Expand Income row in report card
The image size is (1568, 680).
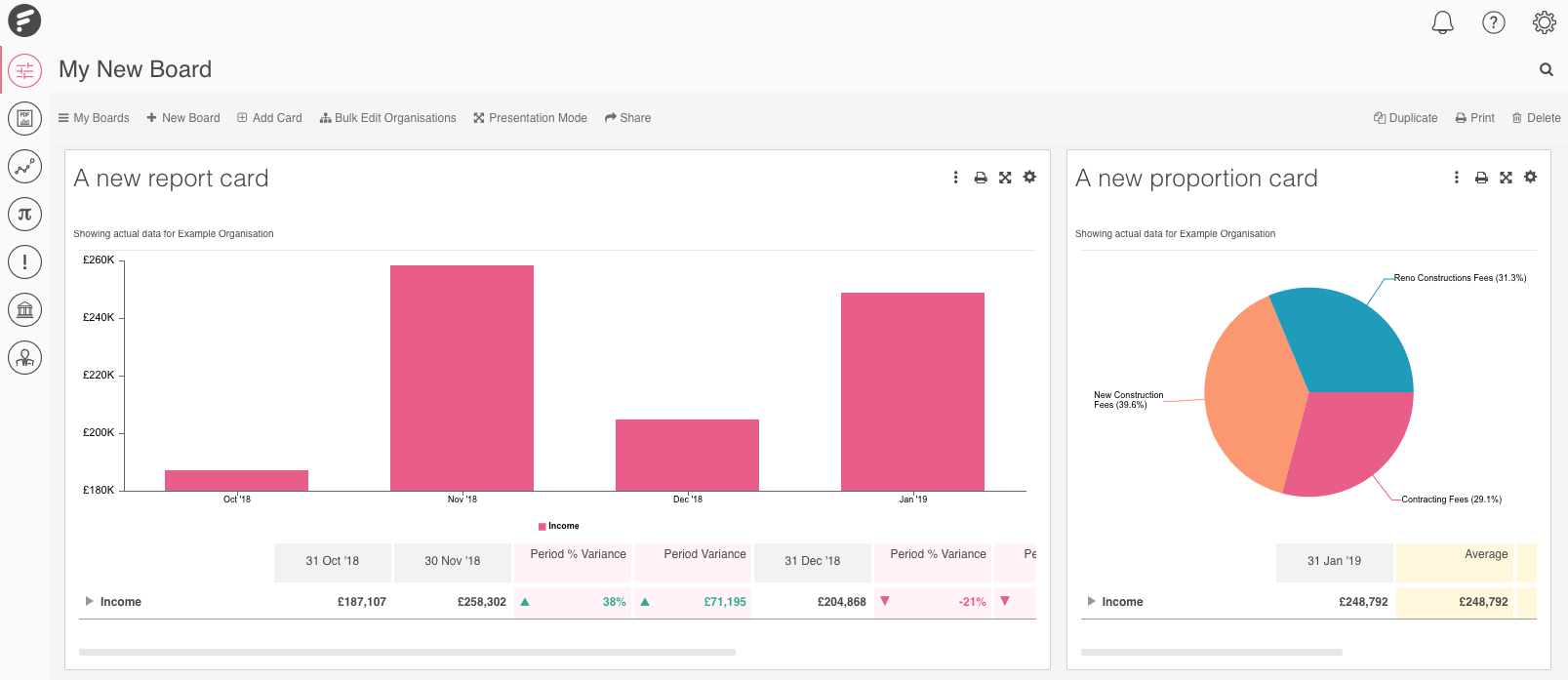tap(89, 601)
